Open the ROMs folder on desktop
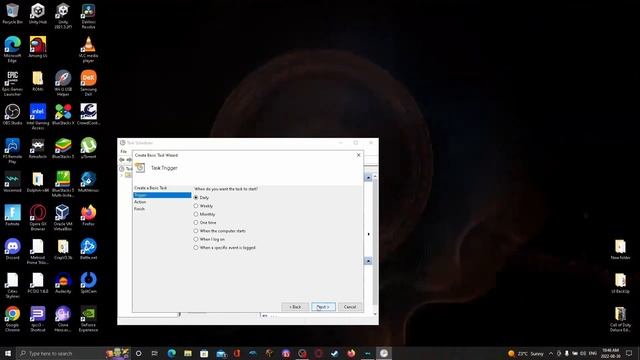The image size is (640, 360). pyautogui.click(x=38, y=81)
